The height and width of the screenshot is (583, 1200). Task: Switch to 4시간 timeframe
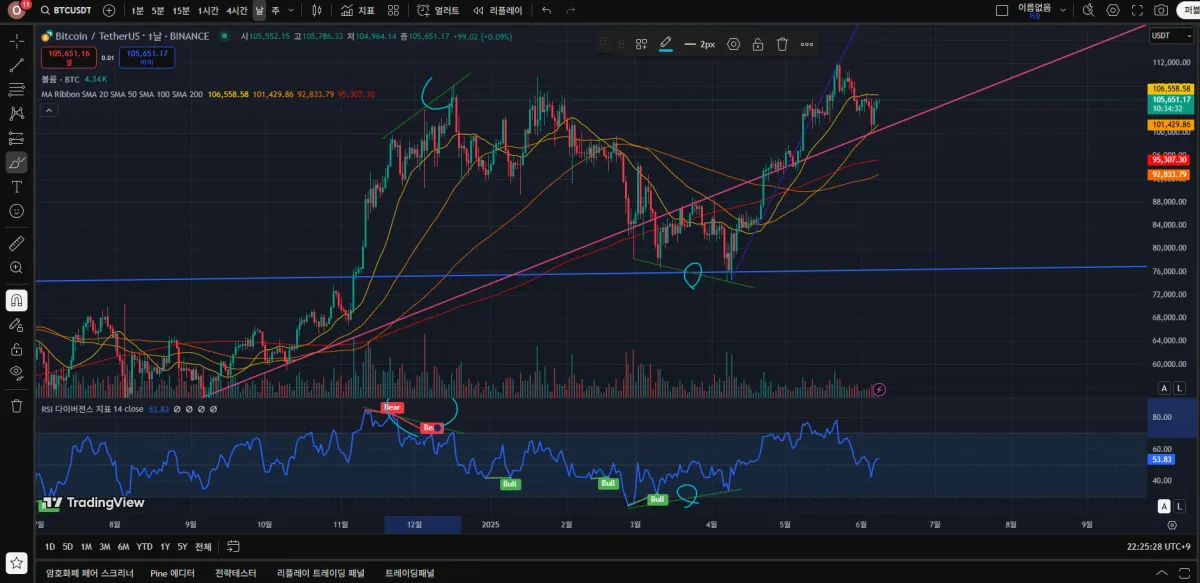point(237,10)
